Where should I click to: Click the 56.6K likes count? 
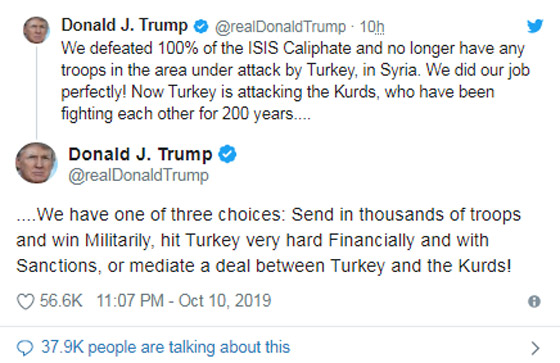(x=61, y=300)
